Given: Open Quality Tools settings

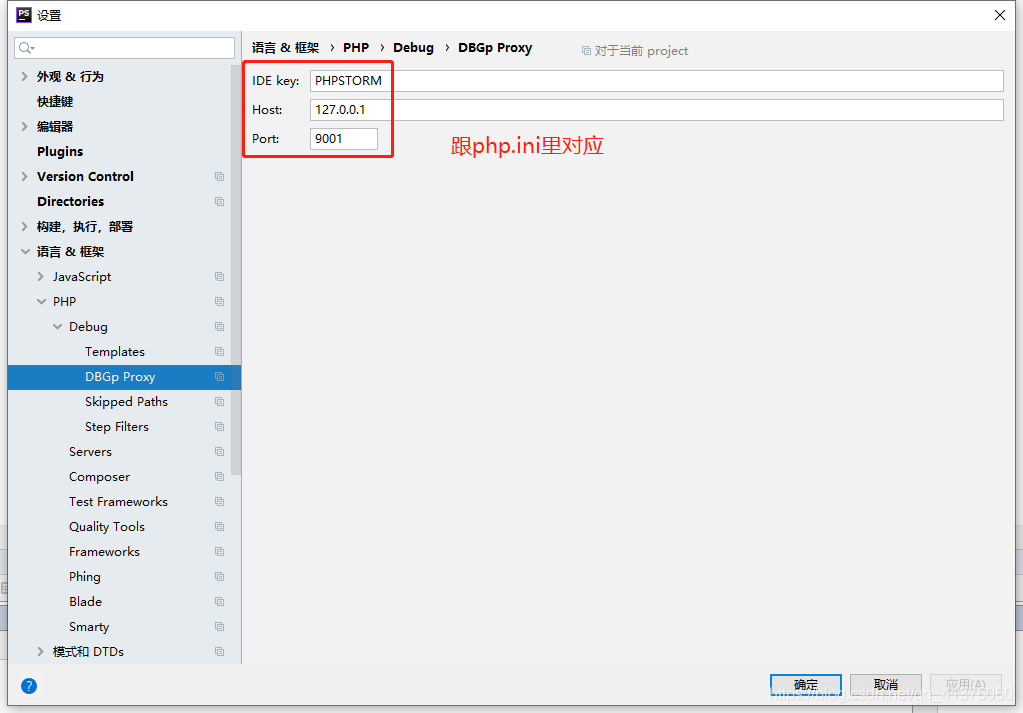Looking at the screenshot, I should (x=107, y=526).
